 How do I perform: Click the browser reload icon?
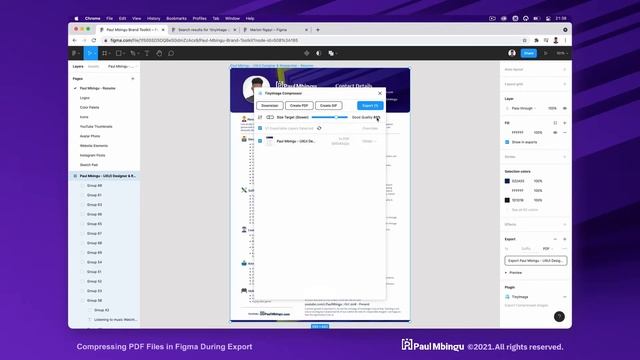pyautogui.click(x=94, y=40)
